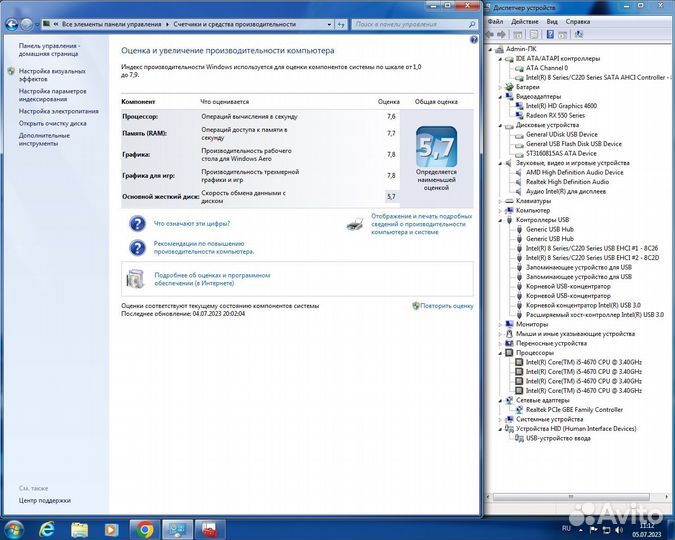Select 'ATA Channel 0' item
675x540 pixels.
click(547, 68)
